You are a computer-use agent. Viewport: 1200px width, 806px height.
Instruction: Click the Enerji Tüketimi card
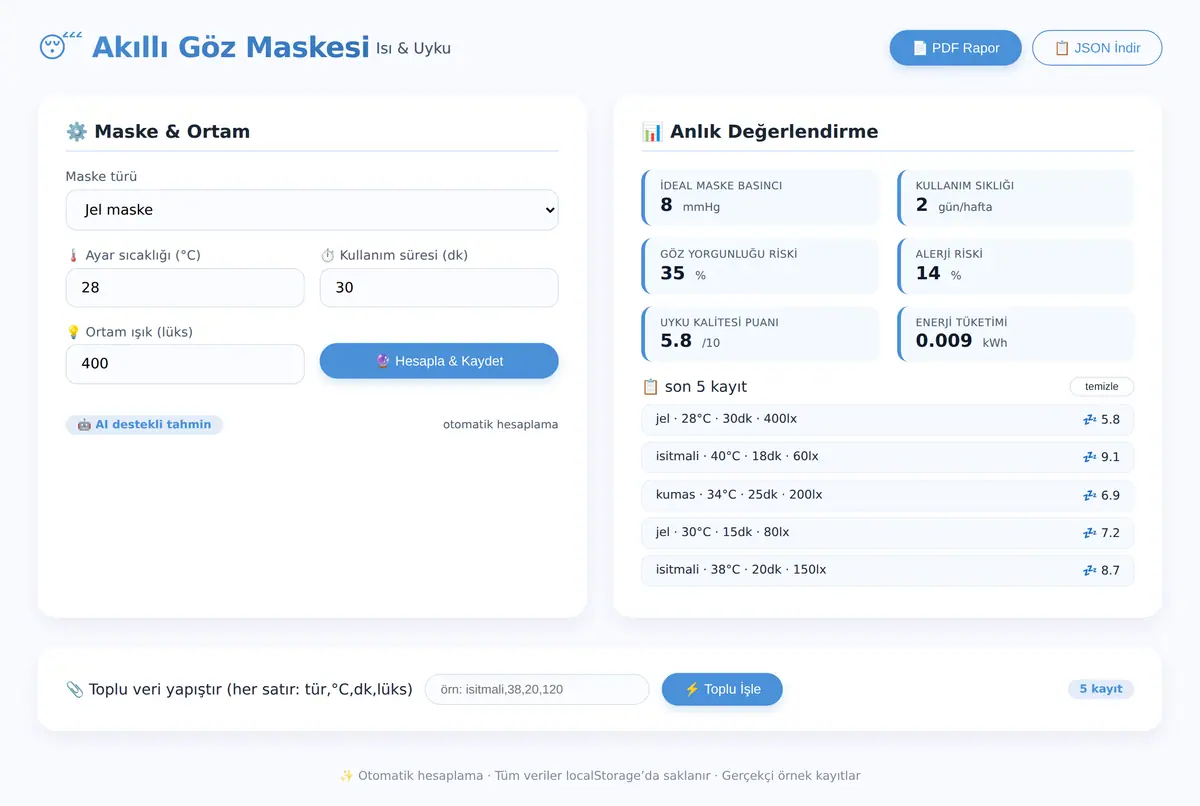(1016, 334)
